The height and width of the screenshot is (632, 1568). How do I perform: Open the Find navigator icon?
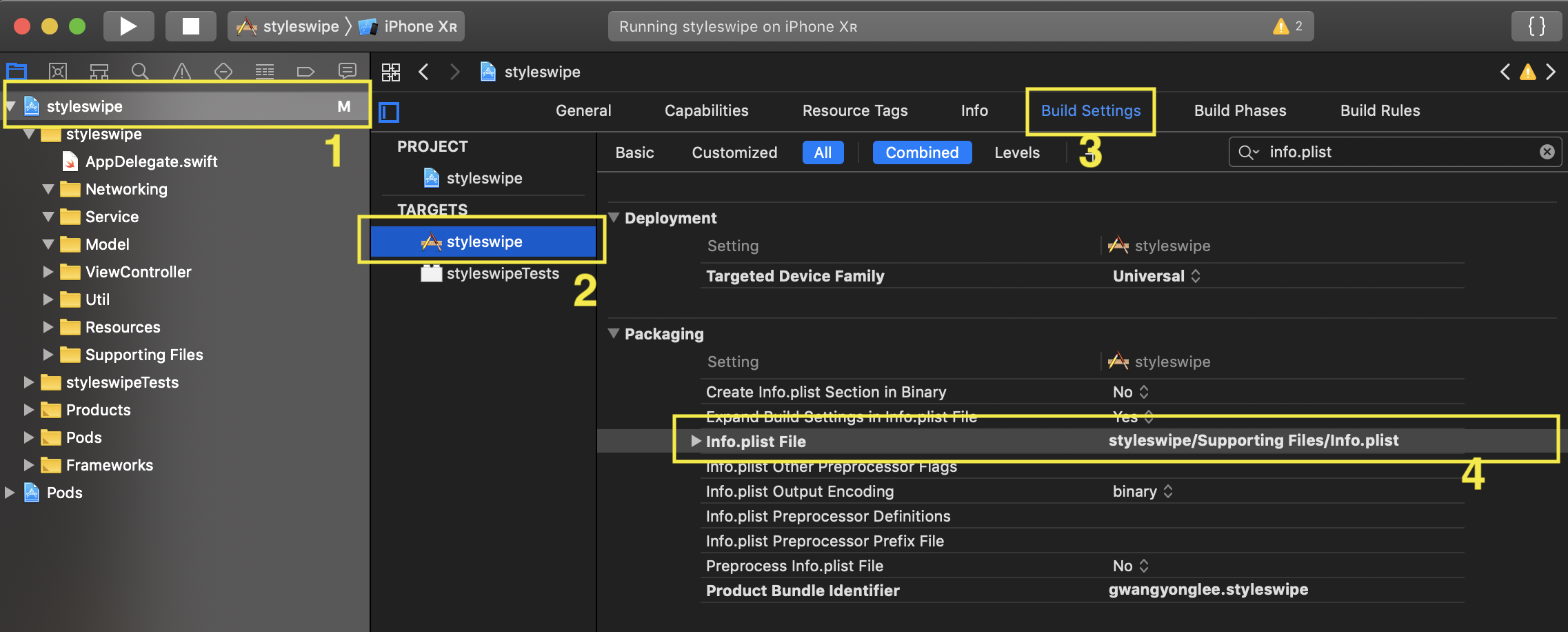click(x=140, y=71)
